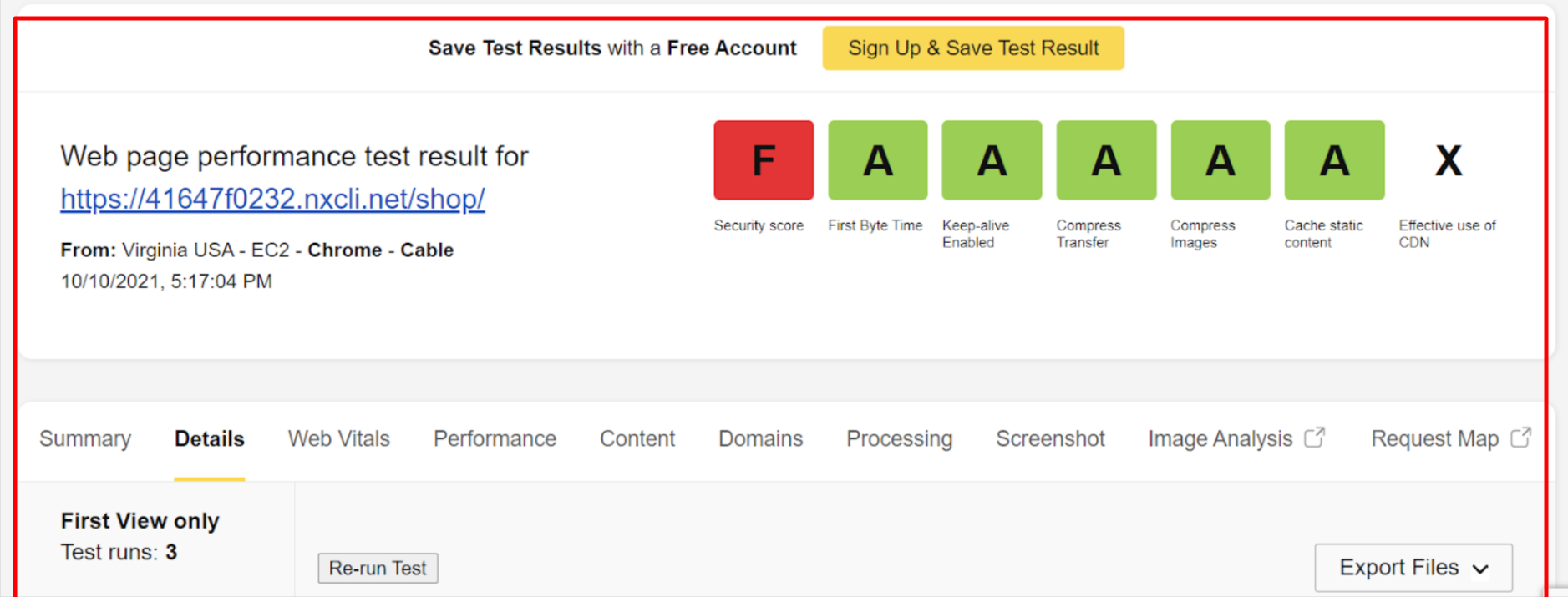Viewport: 1568px width, 597px height.
Task: Click the First Byte Time grade badge
Action: pos(877,160)
